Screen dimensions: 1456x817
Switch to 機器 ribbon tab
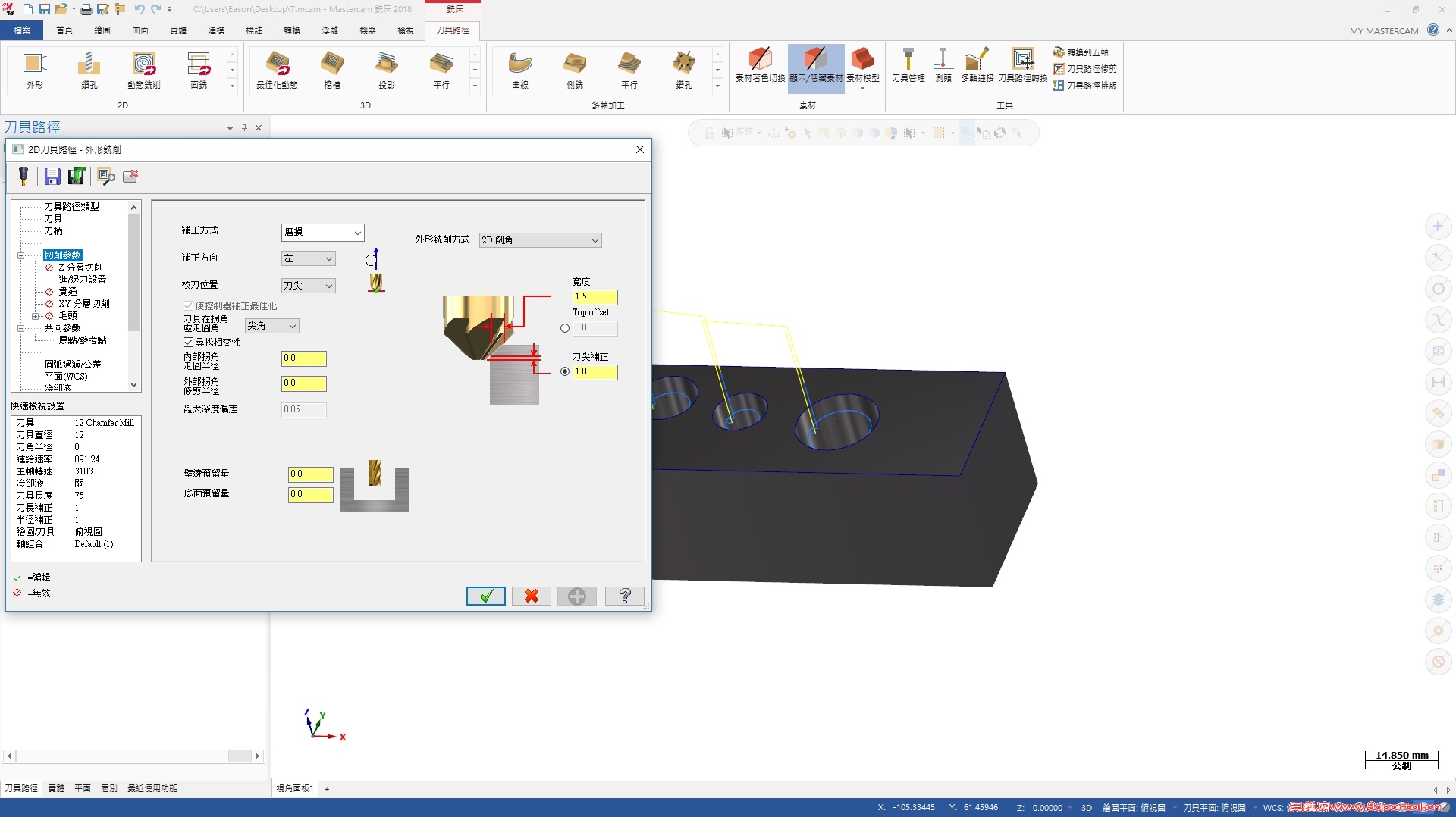pos(368,30)
